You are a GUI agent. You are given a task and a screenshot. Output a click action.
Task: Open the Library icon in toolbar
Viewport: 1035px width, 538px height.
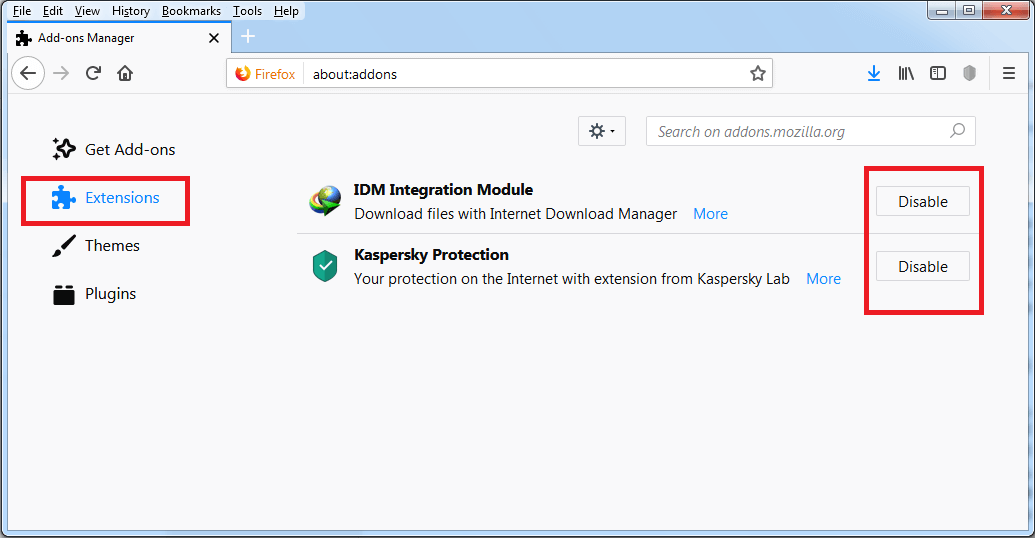(906, 73)
